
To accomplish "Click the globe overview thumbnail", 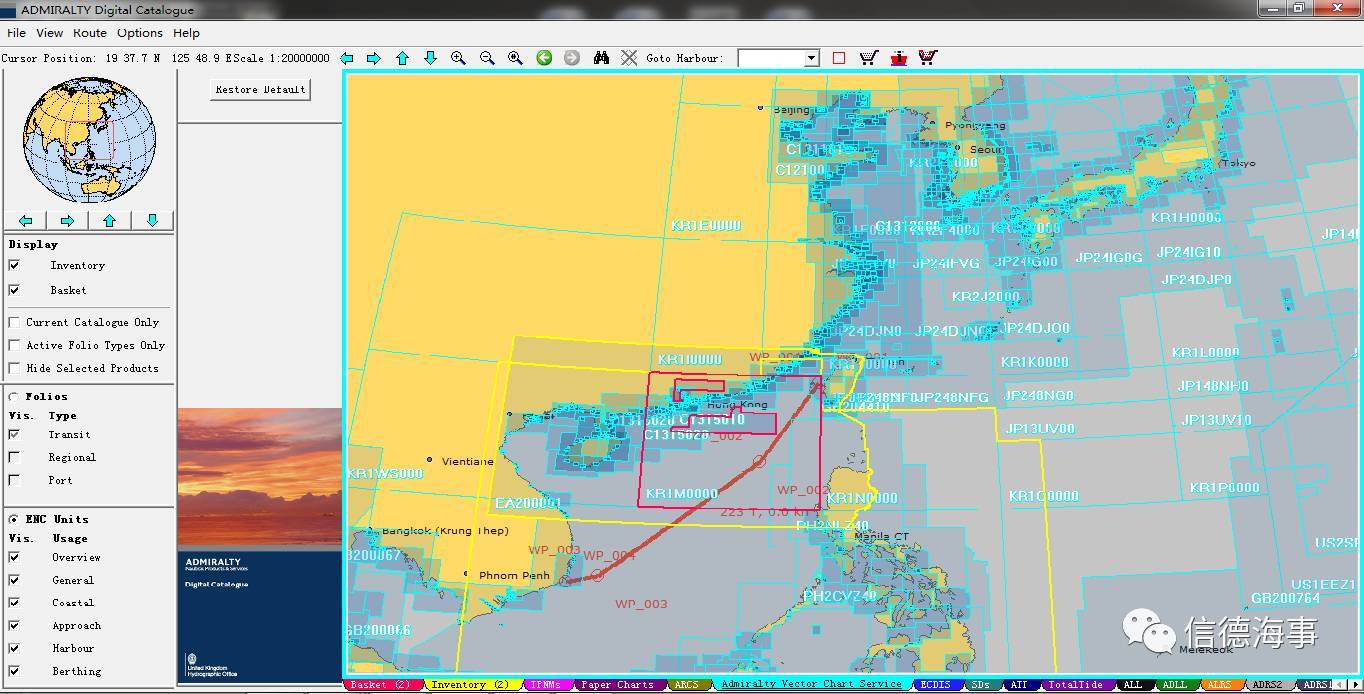I will point(89,141).
